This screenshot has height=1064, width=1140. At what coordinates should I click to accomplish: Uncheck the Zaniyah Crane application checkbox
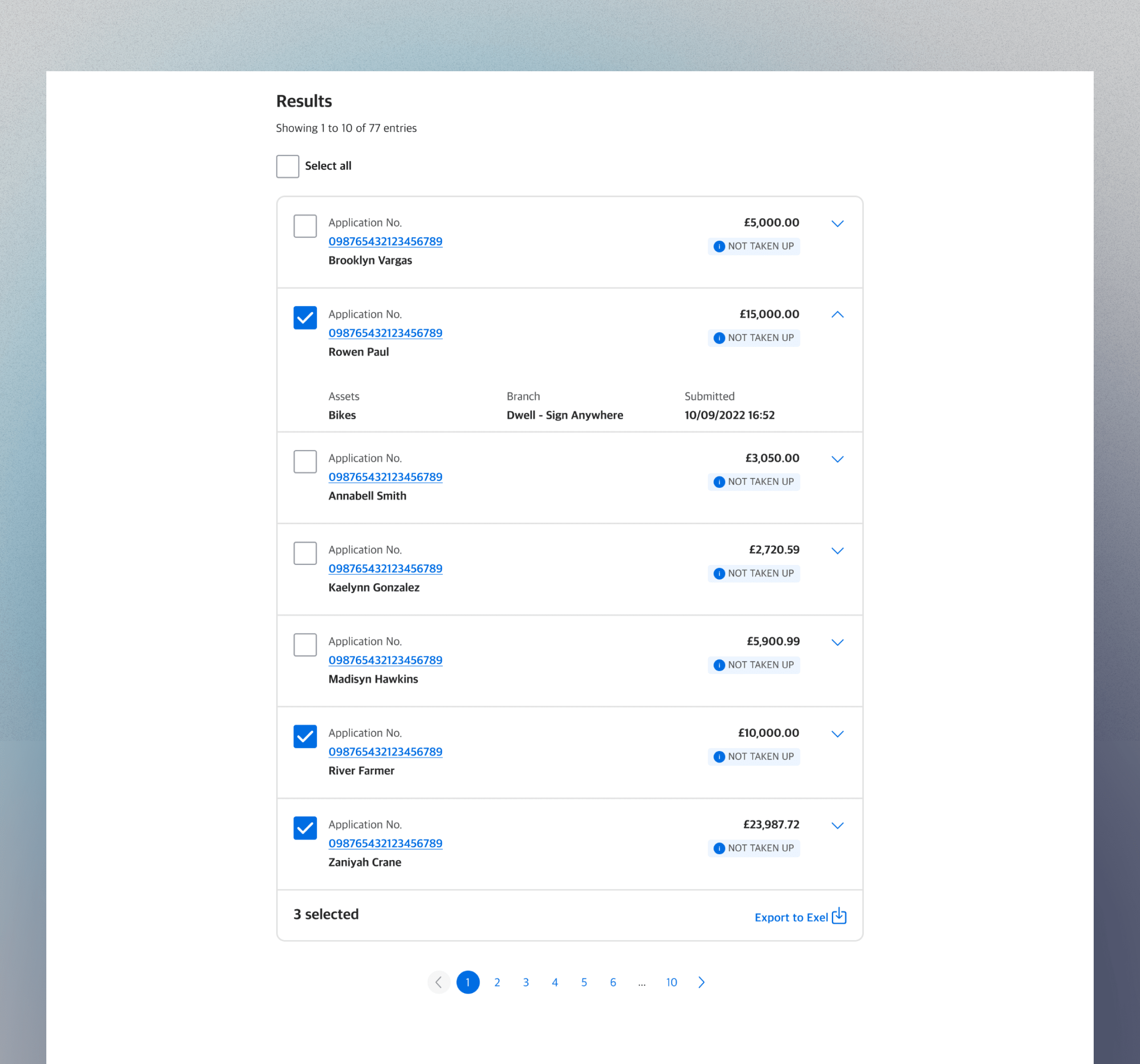pos(305,828)
